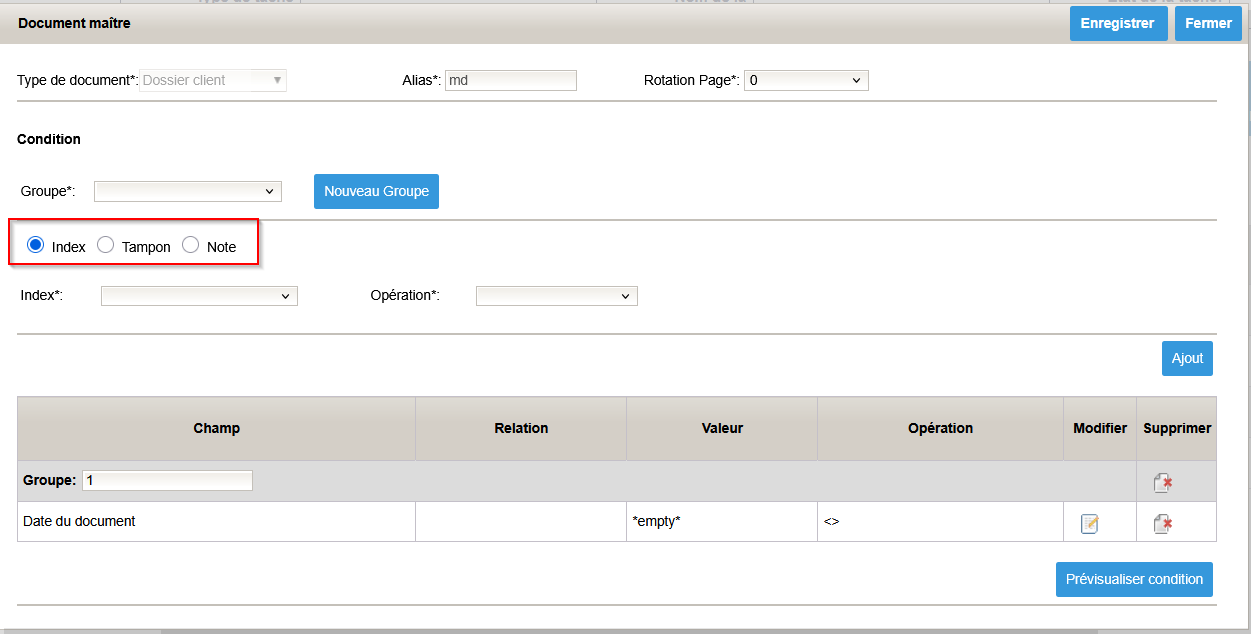Focus the Alias text field
The height and width of the screenshot is (634, 1251).
point(510,80)
